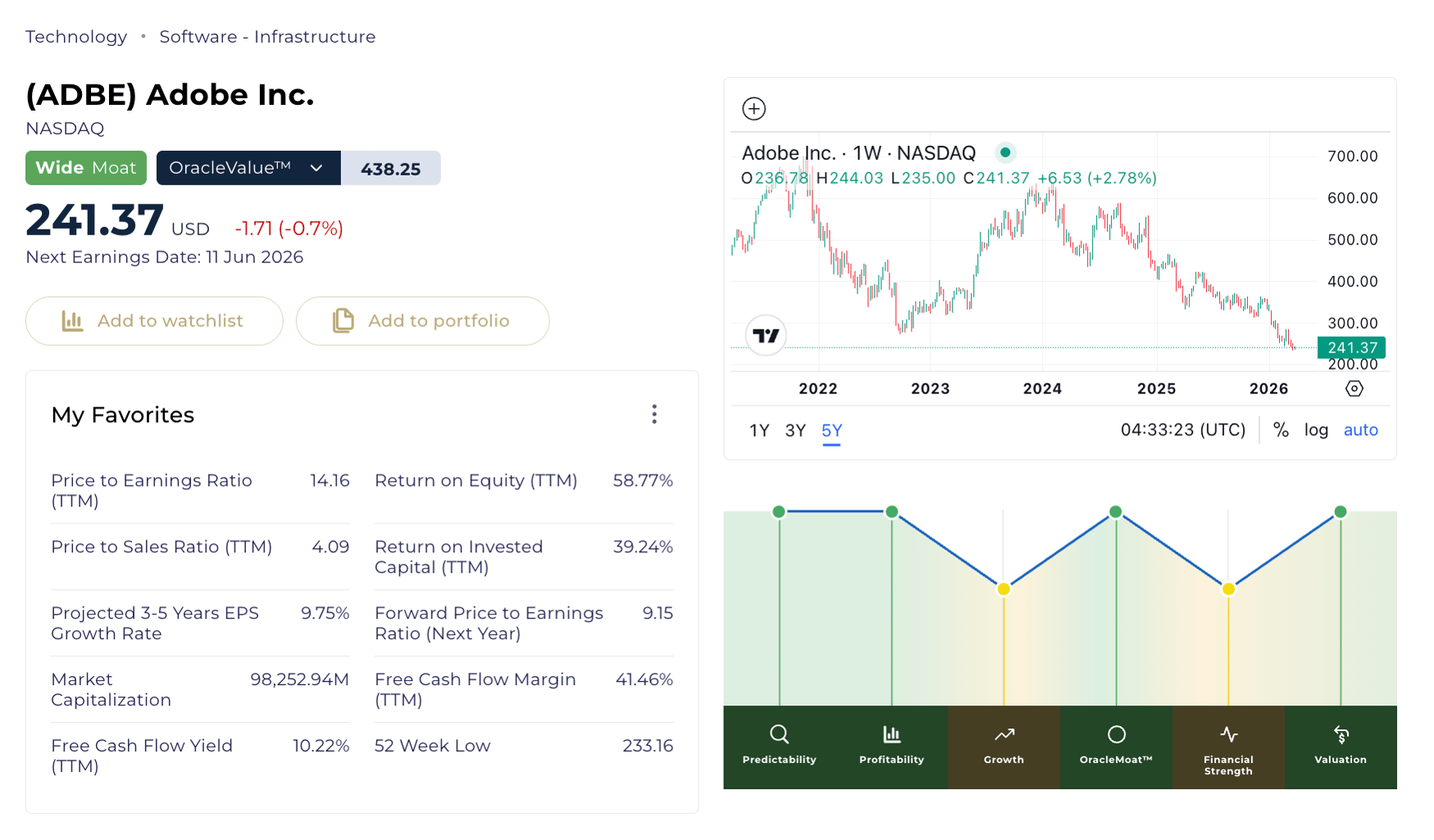Click the TradingView logo on the chart
Viewport: 1434px width, 840px height.
coord(766,335)
